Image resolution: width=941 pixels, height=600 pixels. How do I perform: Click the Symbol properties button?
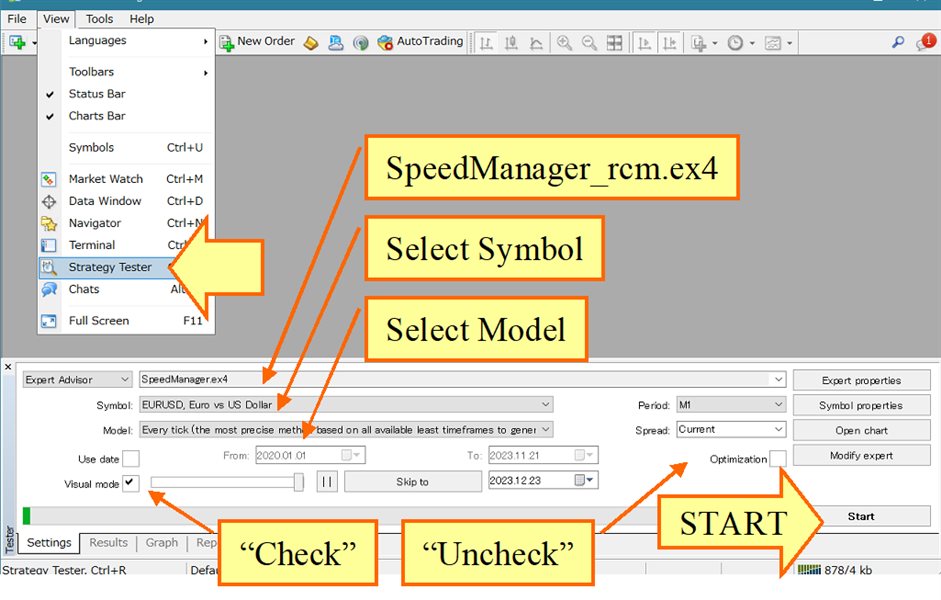pos(861,406)
